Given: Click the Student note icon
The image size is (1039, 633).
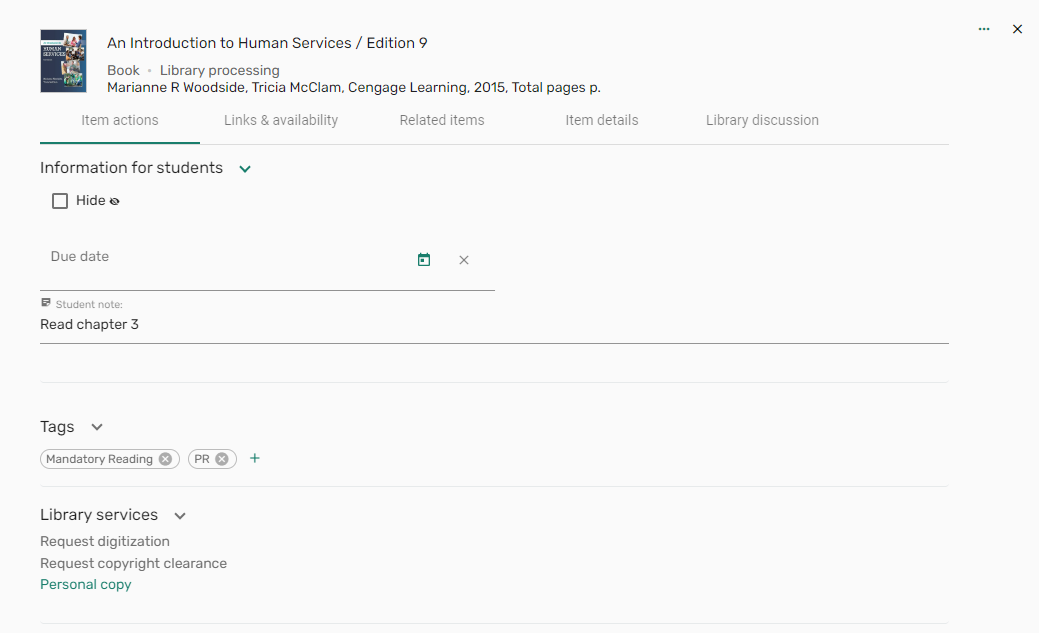Looking at the screenshot, I should point(46,303).
